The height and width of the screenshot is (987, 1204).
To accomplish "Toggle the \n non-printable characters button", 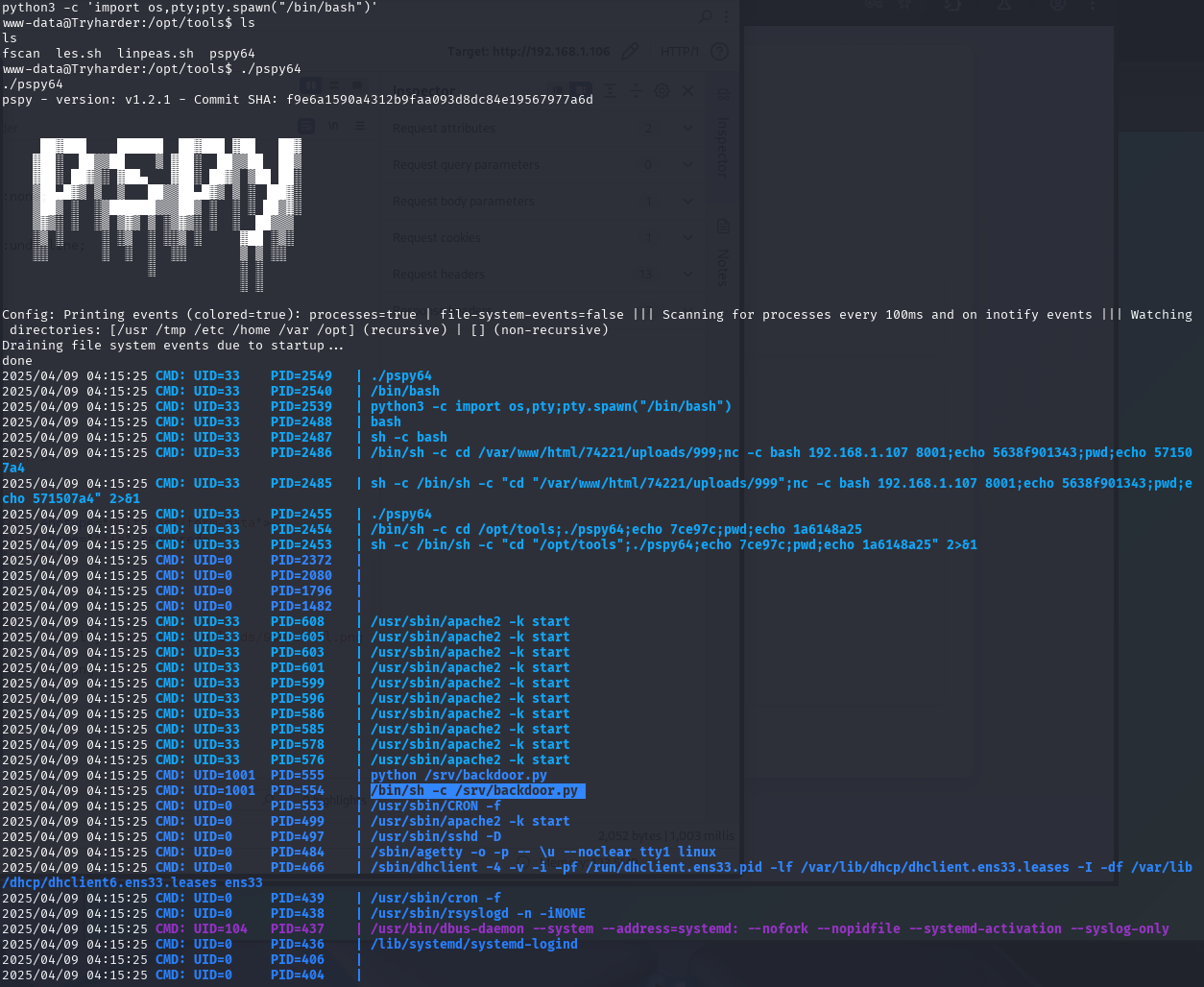I will pos(333,126).
